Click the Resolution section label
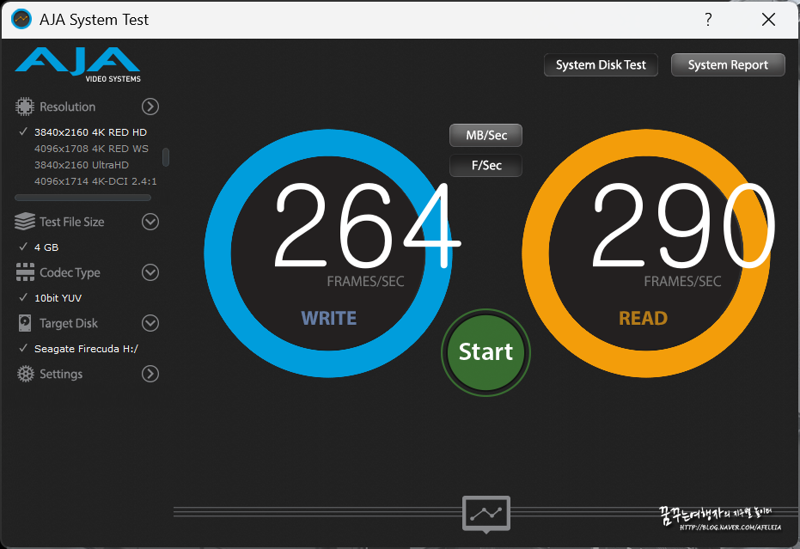Image resolution: width=800 pixels, height=549 pixels. (x=67, y=107)
